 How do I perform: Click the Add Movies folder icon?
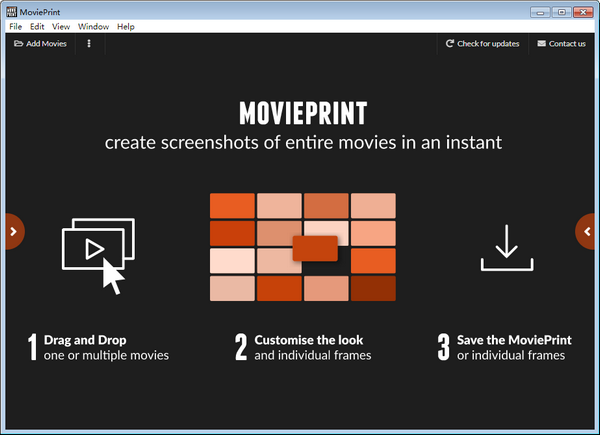coord(19,44)
